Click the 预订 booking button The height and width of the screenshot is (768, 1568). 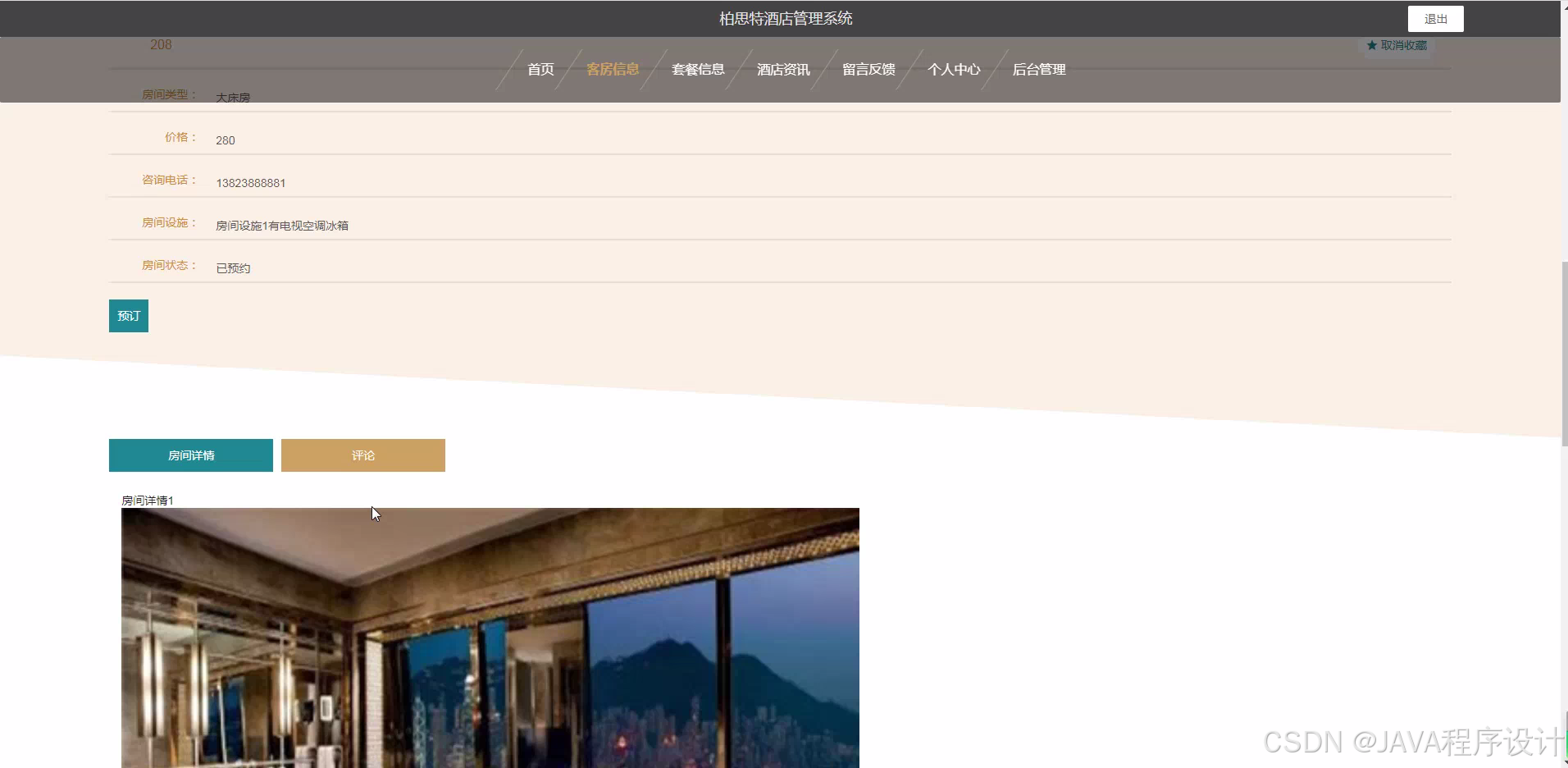pyautogui.click(x=129, y=316)
